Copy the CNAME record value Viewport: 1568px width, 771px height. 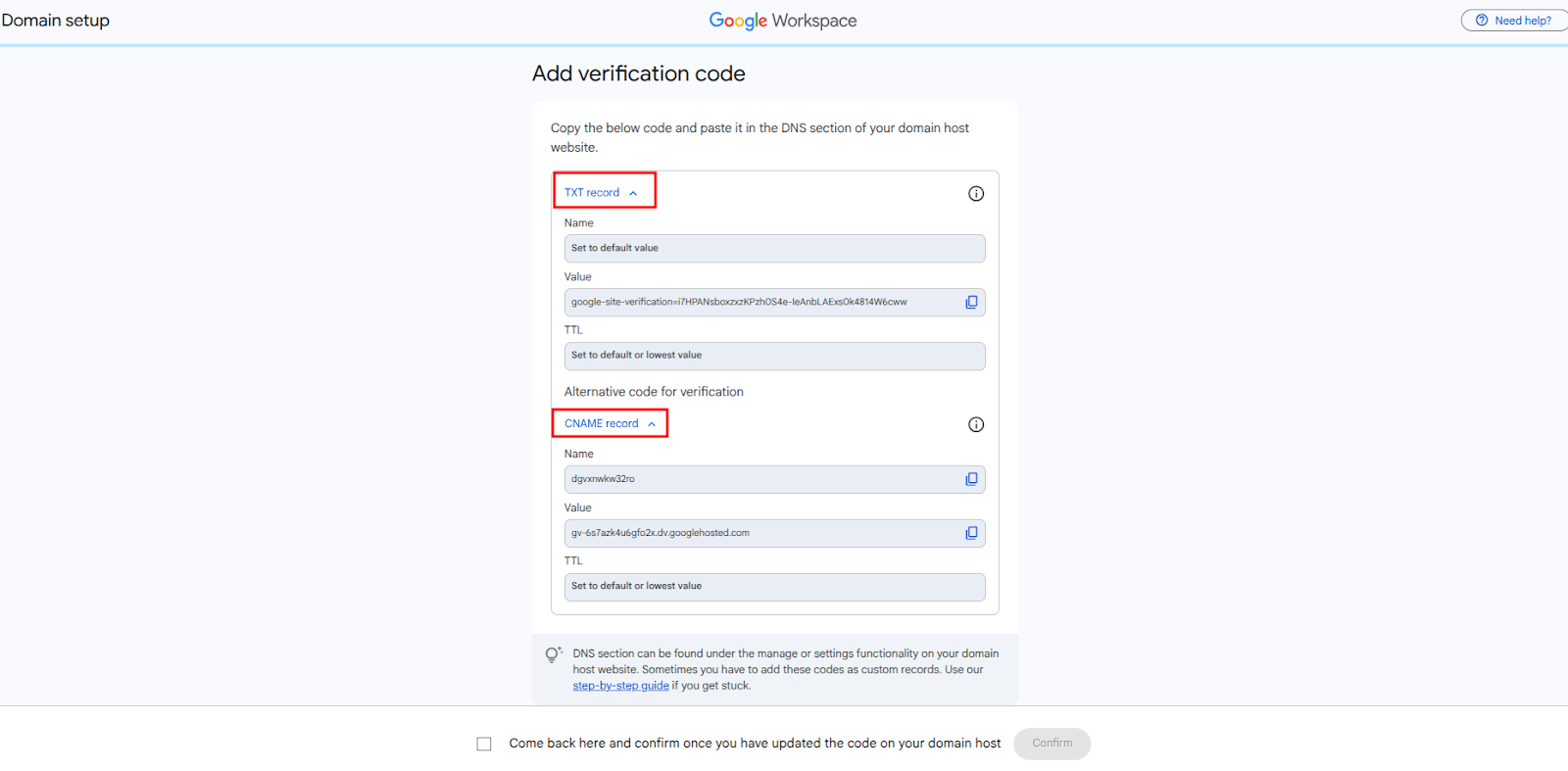pos(971,533)
